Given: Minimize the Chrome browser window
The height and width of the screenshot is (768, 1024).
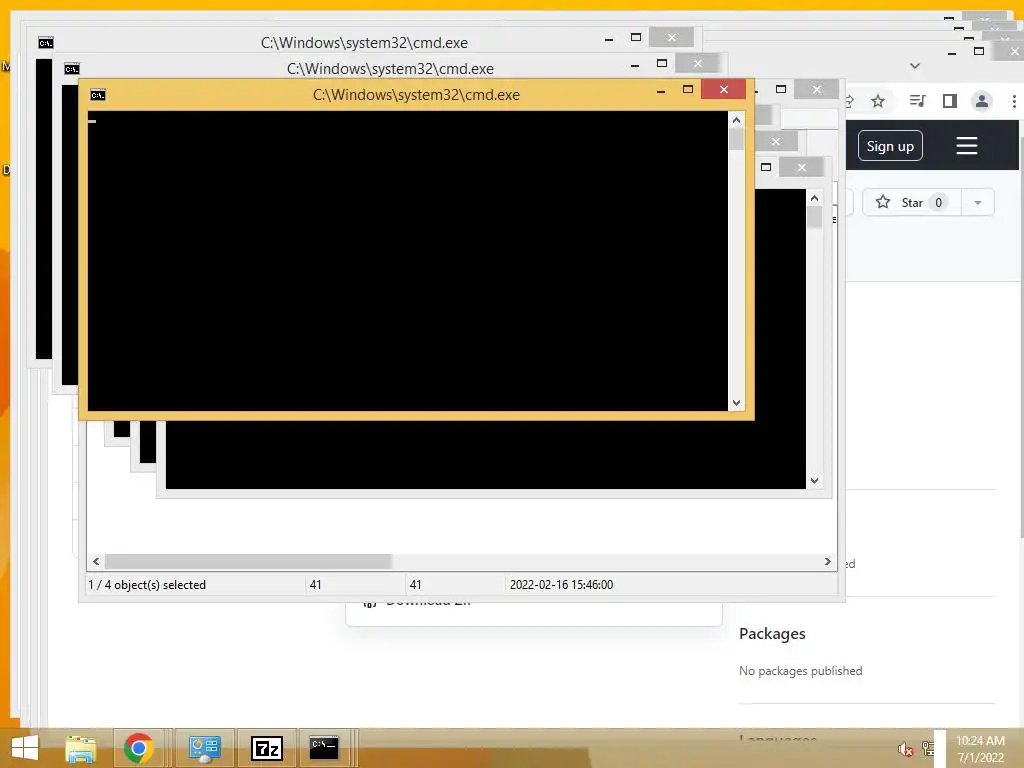Looking at the screenshot, I should [952, 52].
